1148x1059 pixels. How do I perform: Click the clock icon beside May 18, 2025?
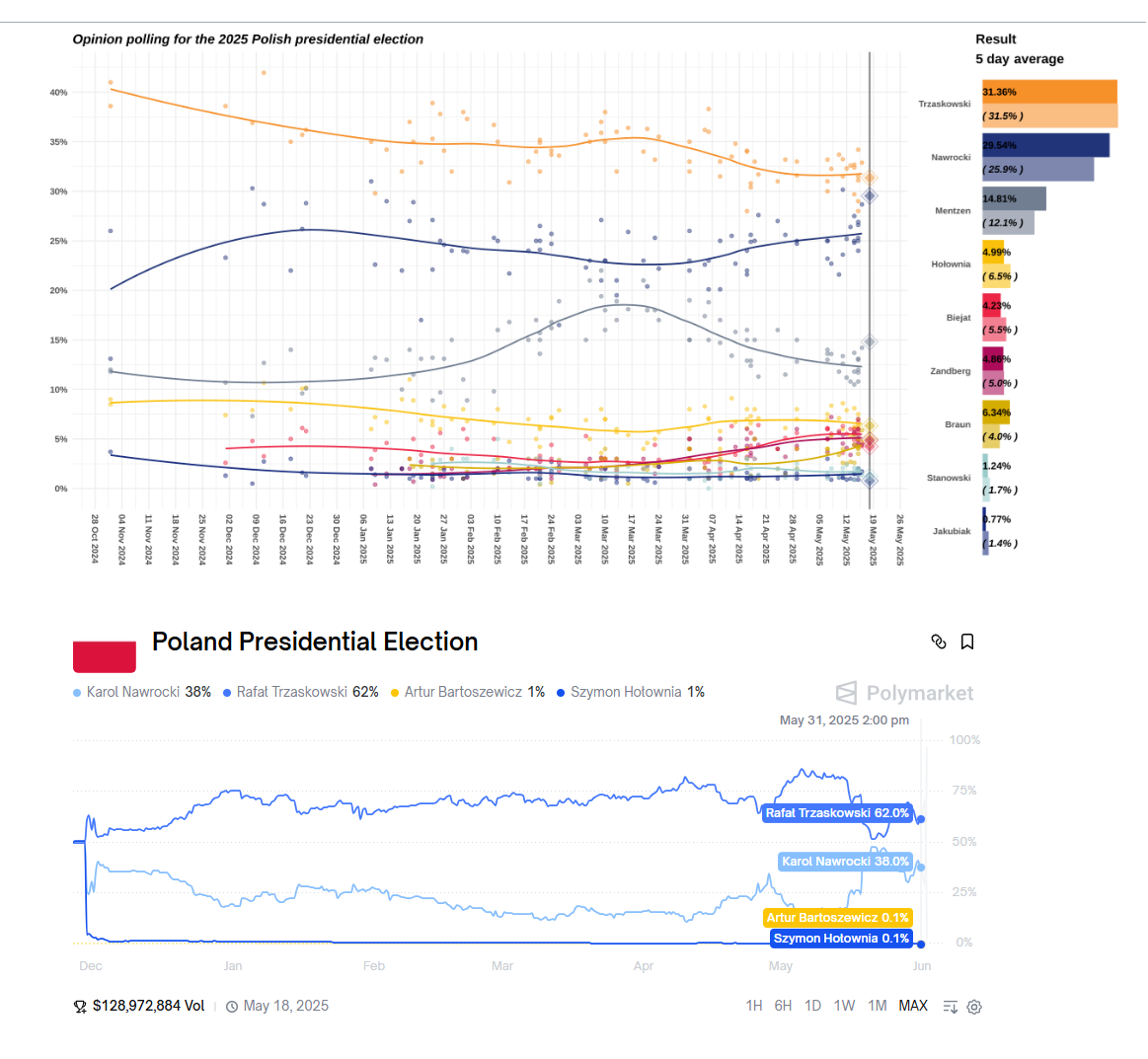click(x=232, y=1007)
